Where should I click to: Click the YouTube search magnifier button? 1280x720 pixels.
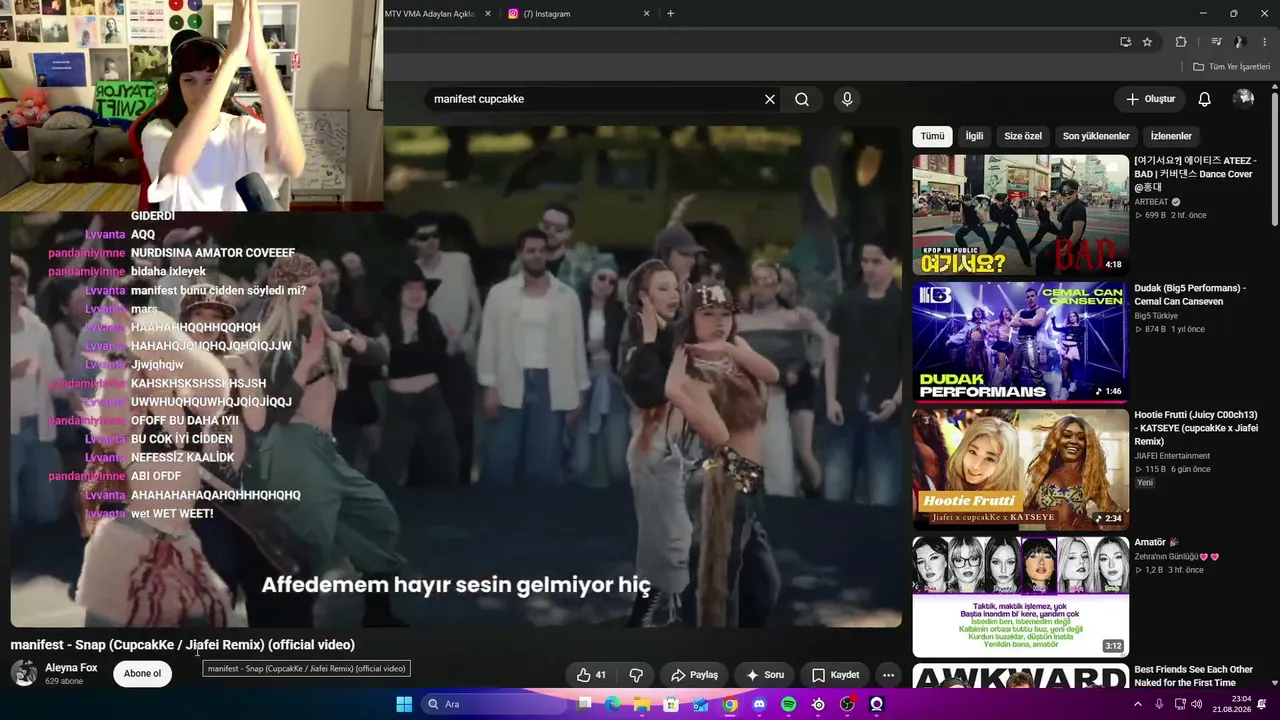pos(802,99)
